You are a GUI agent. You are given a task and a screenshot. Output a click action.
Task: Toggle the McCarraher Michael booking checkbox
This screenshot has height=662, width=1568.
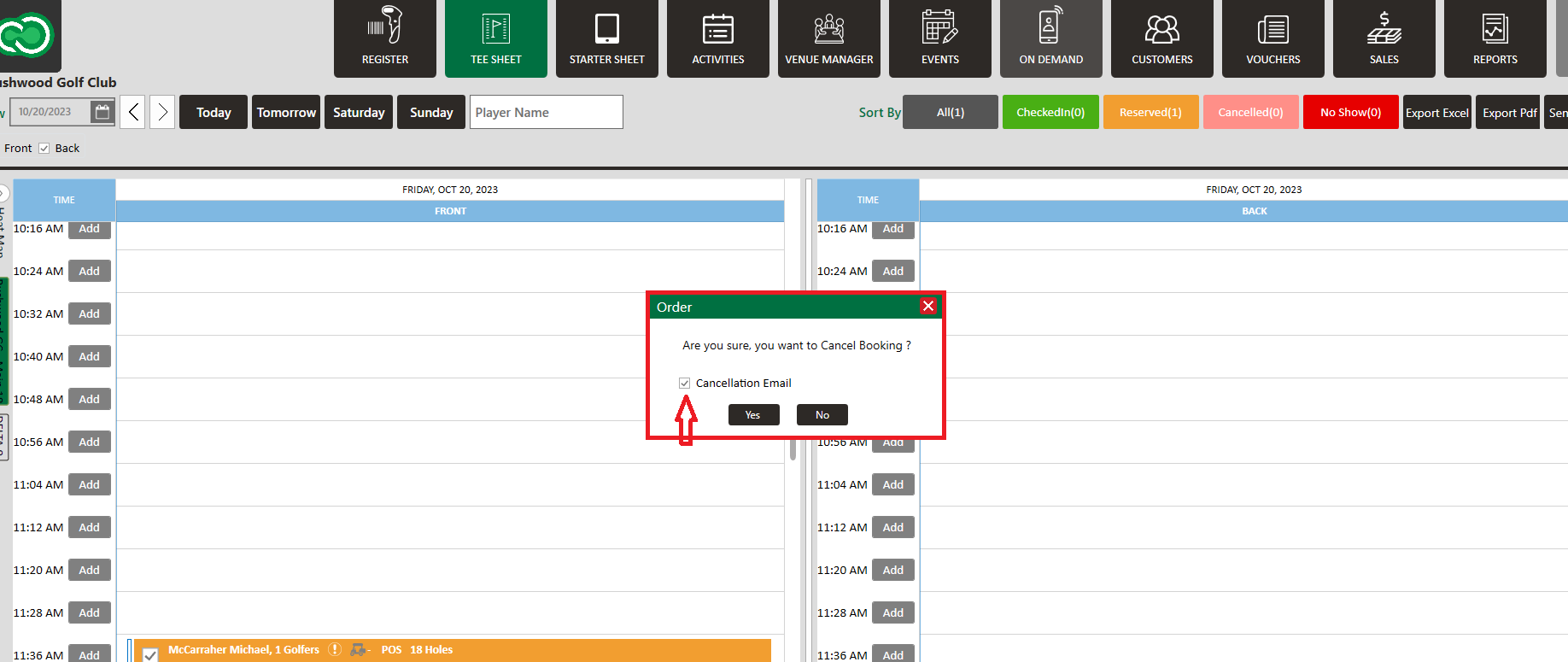pyautogui.click(x=150, y=654)
